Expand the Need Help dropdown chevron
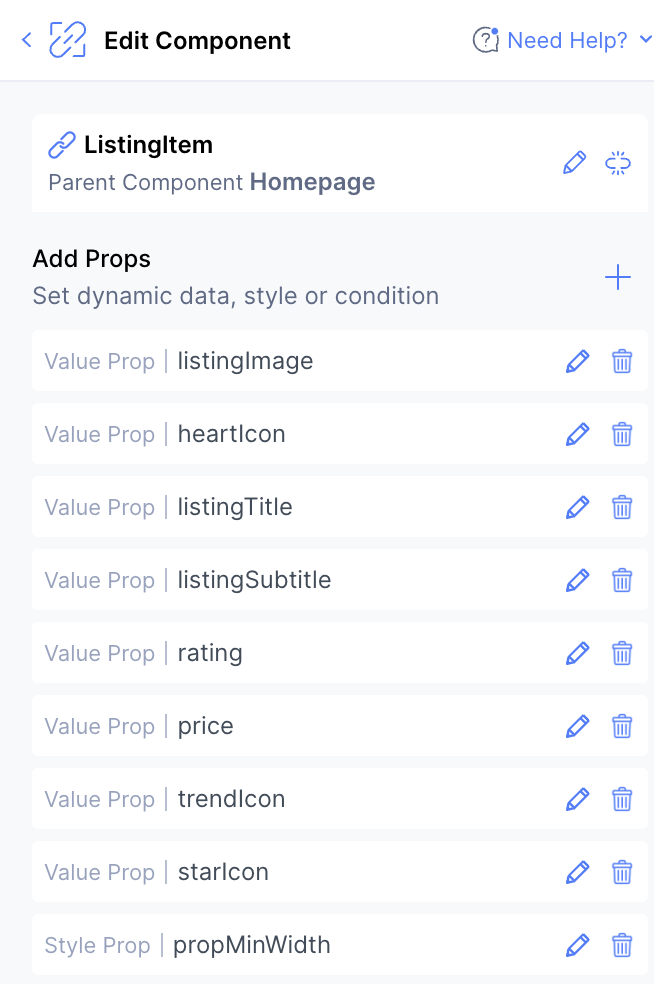This screenshot has width=654, height=984. pyautogui.click(x=645, y=40)
